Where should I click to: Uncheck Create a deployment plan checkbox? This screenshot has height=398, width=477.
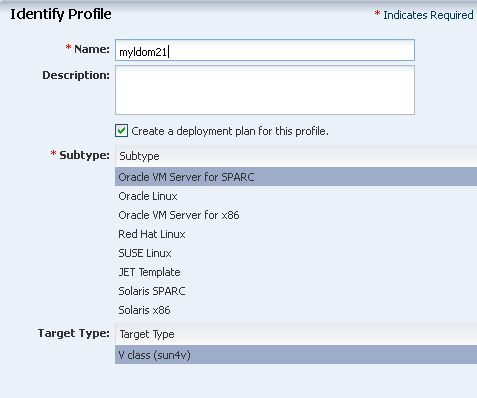pyautogui.click(x=121, y=131)
